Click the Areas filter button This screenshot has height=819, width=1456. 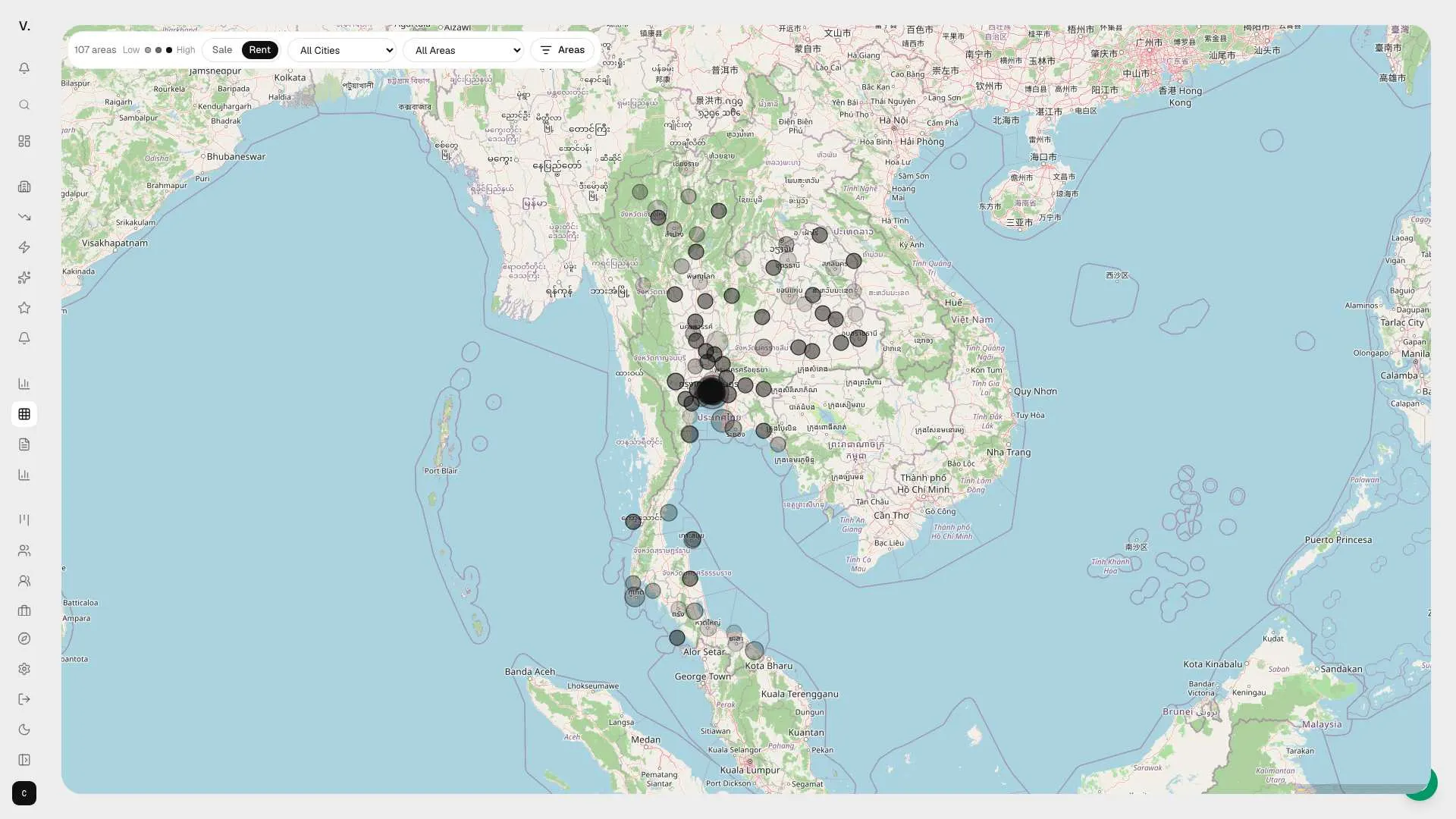(563, 50)
